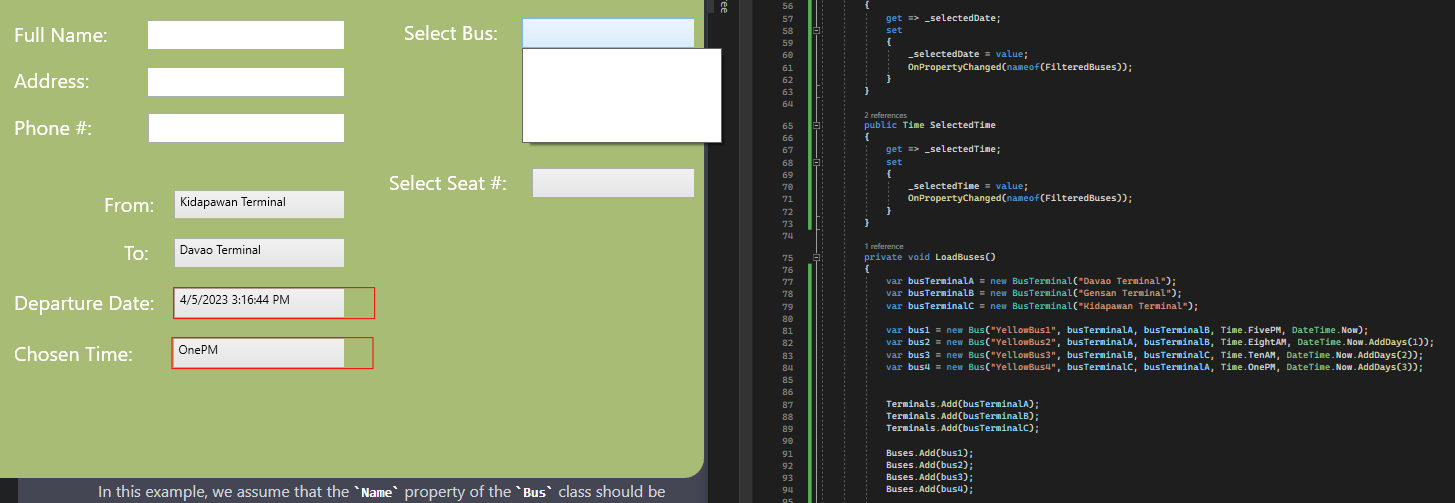The width and height of the screenshot is (1455, 503).
Task: Click 'Buses.Add(bus2);' on line 92
Action: pyautogui.click(x=929, y=465)
